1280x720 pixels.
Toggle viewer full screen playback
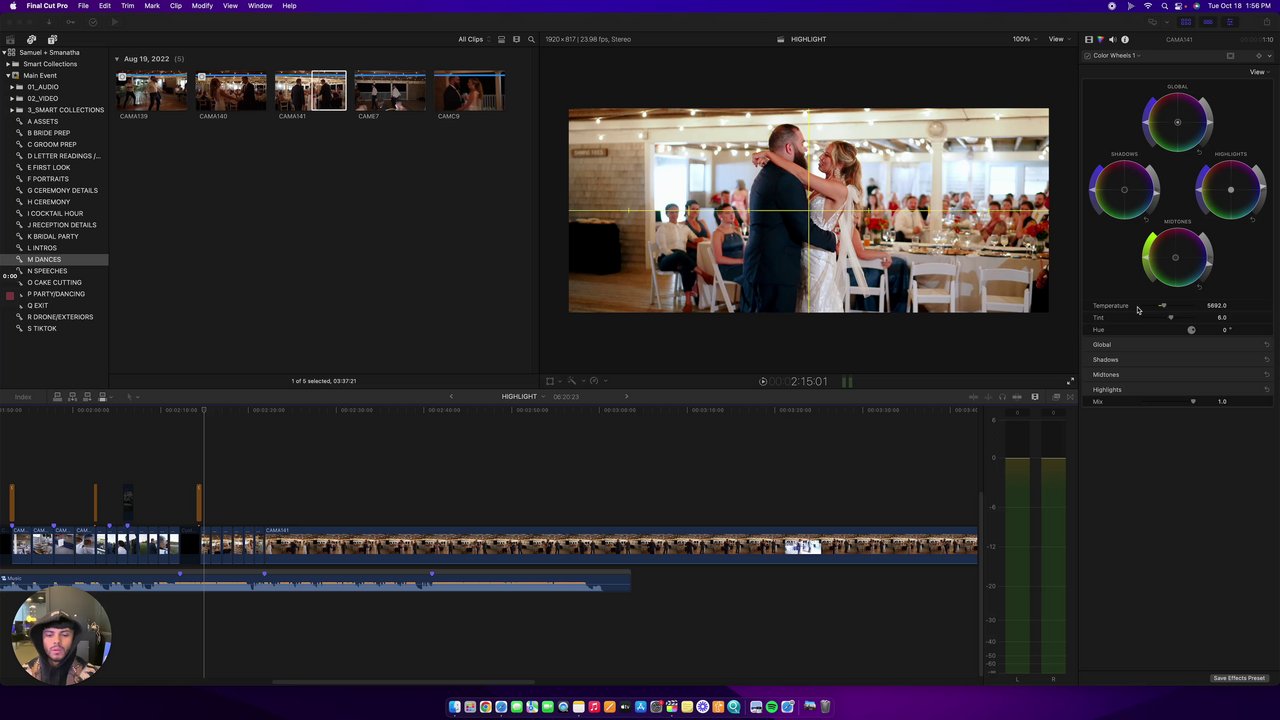[x=1070, y=381]
